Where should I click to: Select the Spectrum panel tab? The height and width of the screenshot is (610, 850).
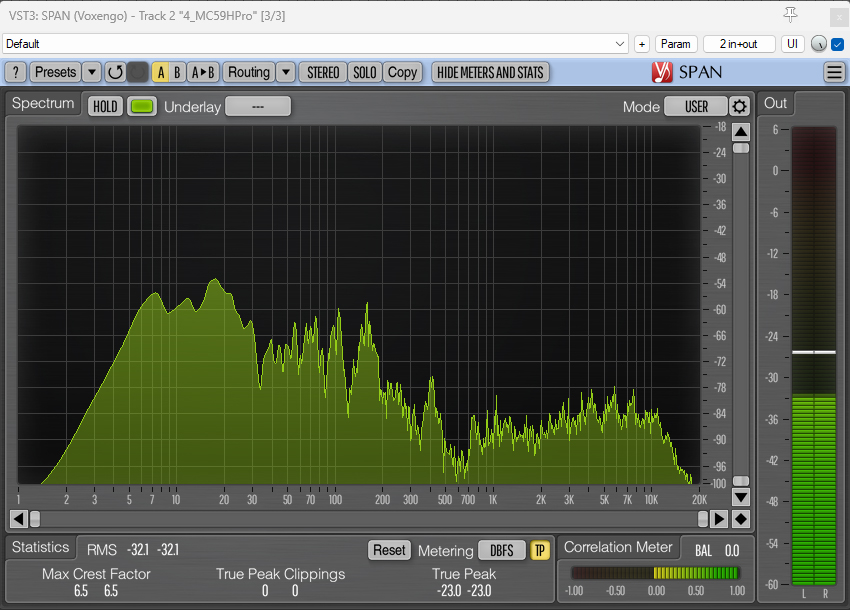coord(43,104)
